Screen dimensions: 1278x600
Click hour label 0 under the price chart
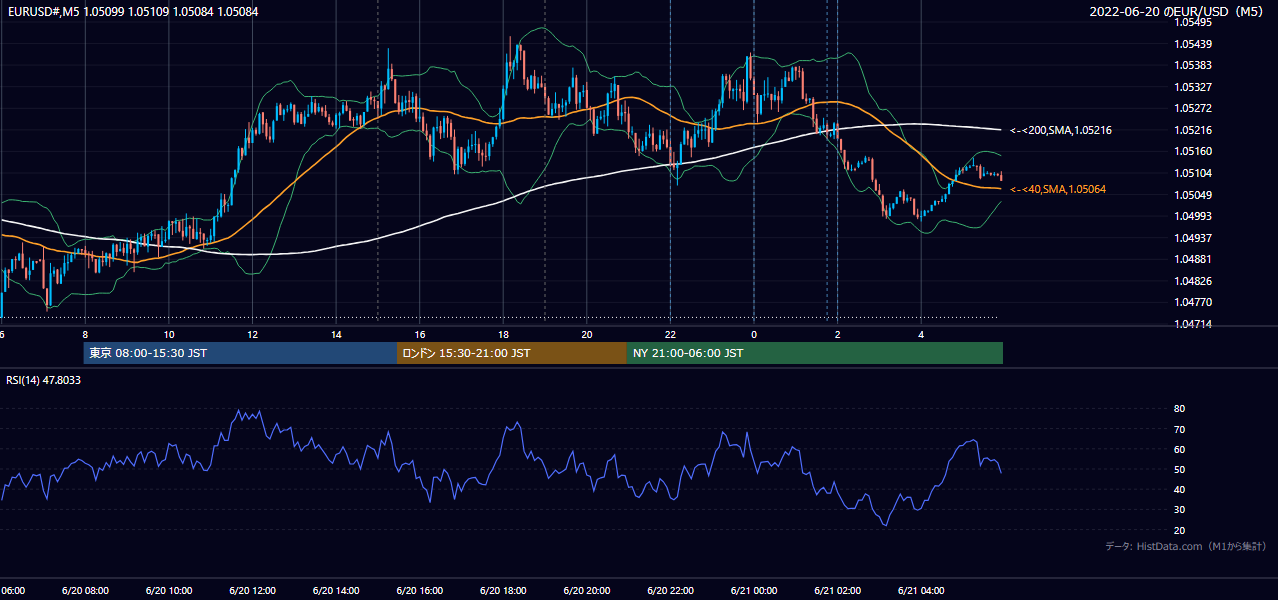(x=754, y=334)
